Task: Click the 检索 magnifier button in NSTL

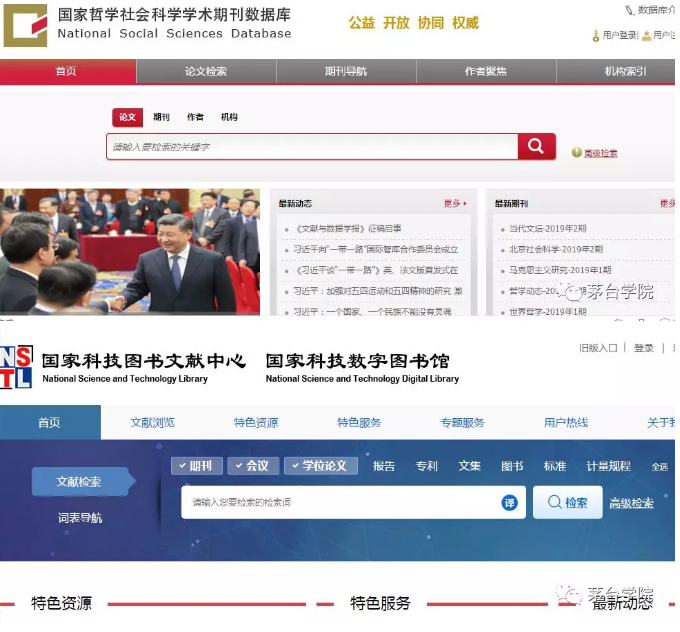Action: click(x=567, y=502)
